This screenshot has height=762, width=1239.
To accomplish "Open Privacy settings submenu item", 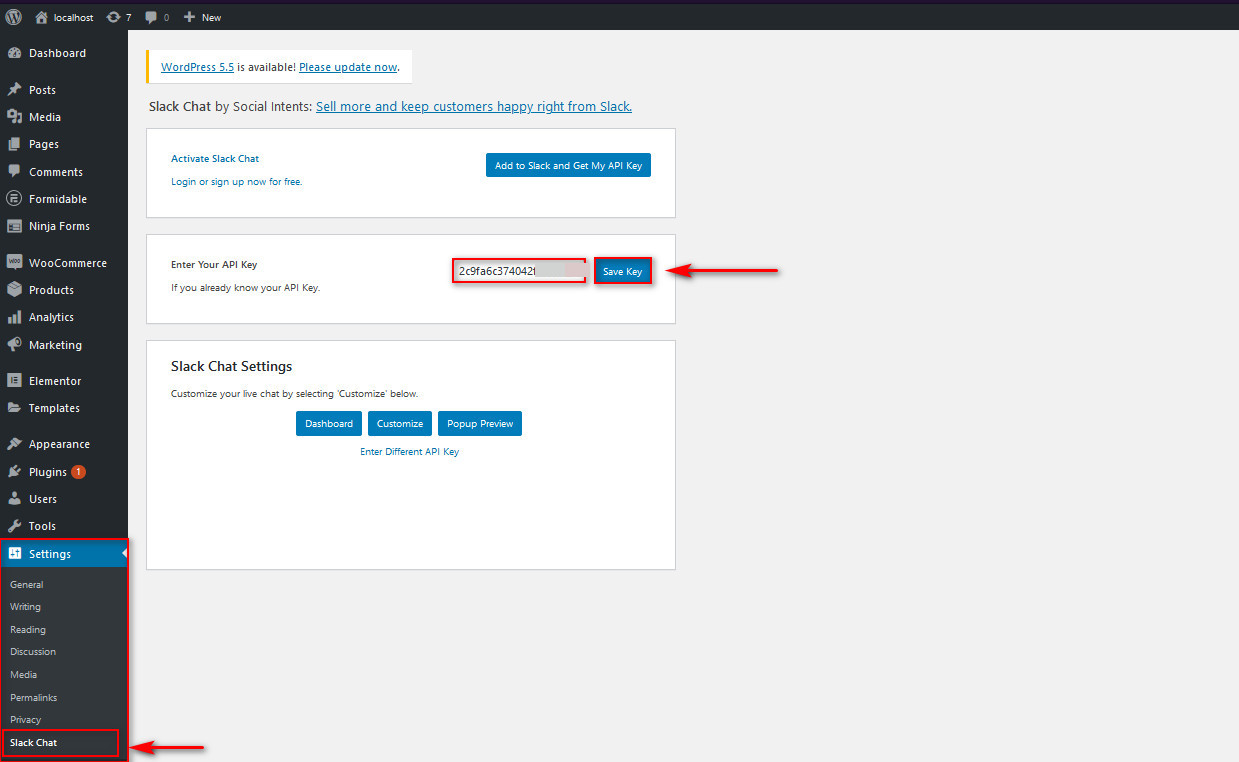I will click(x=26, y=720).
